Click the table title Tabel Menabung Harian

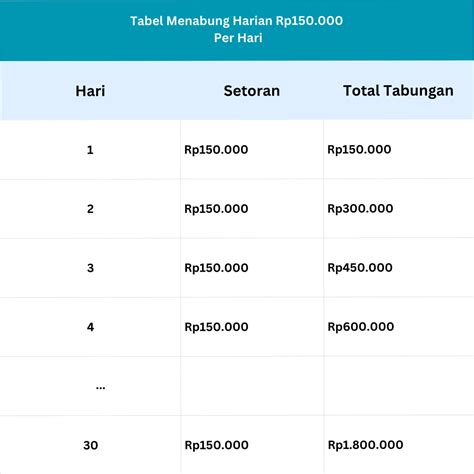(x=236, y=29)
